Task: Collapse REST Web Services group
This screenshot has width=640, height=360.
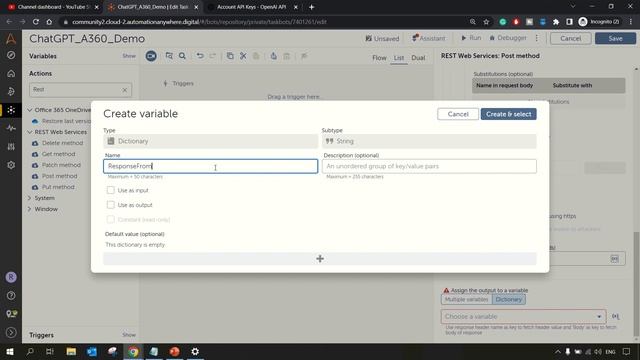Action: click(29, 132)
